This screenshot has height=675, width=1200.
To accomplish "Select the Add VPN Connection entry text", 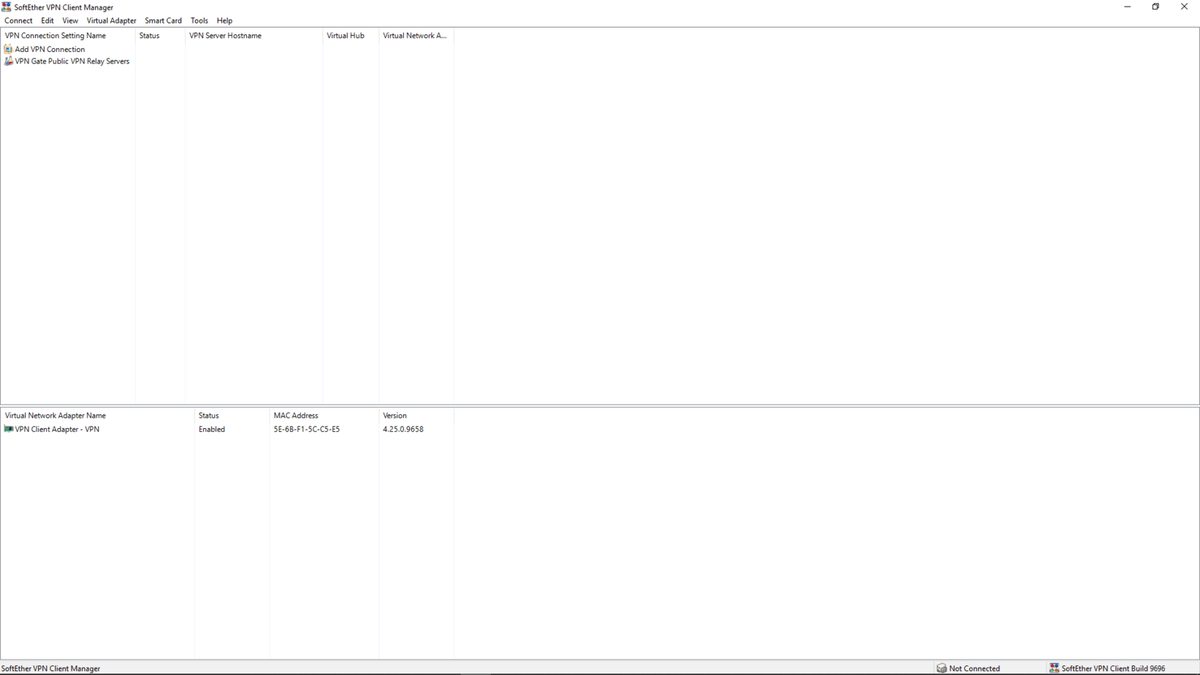I will (50, 49).
